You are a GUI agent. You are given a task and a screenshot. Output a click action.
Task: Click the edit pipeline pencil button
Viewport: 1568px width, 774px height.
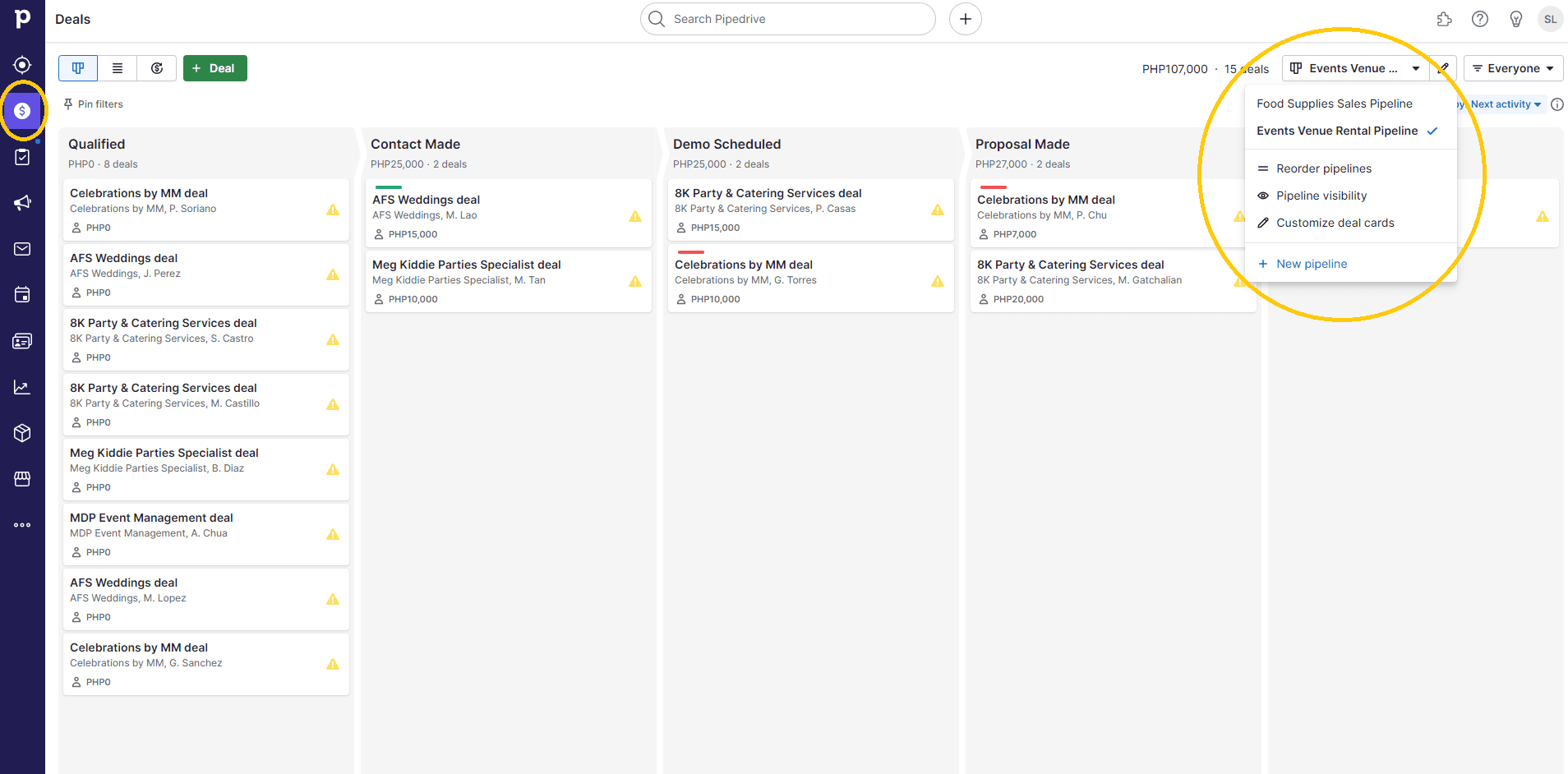(1443, 68)
